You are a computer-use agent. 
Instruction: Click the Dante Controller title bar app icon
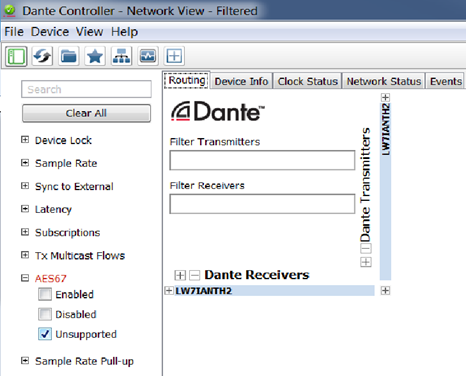[9, 11]
